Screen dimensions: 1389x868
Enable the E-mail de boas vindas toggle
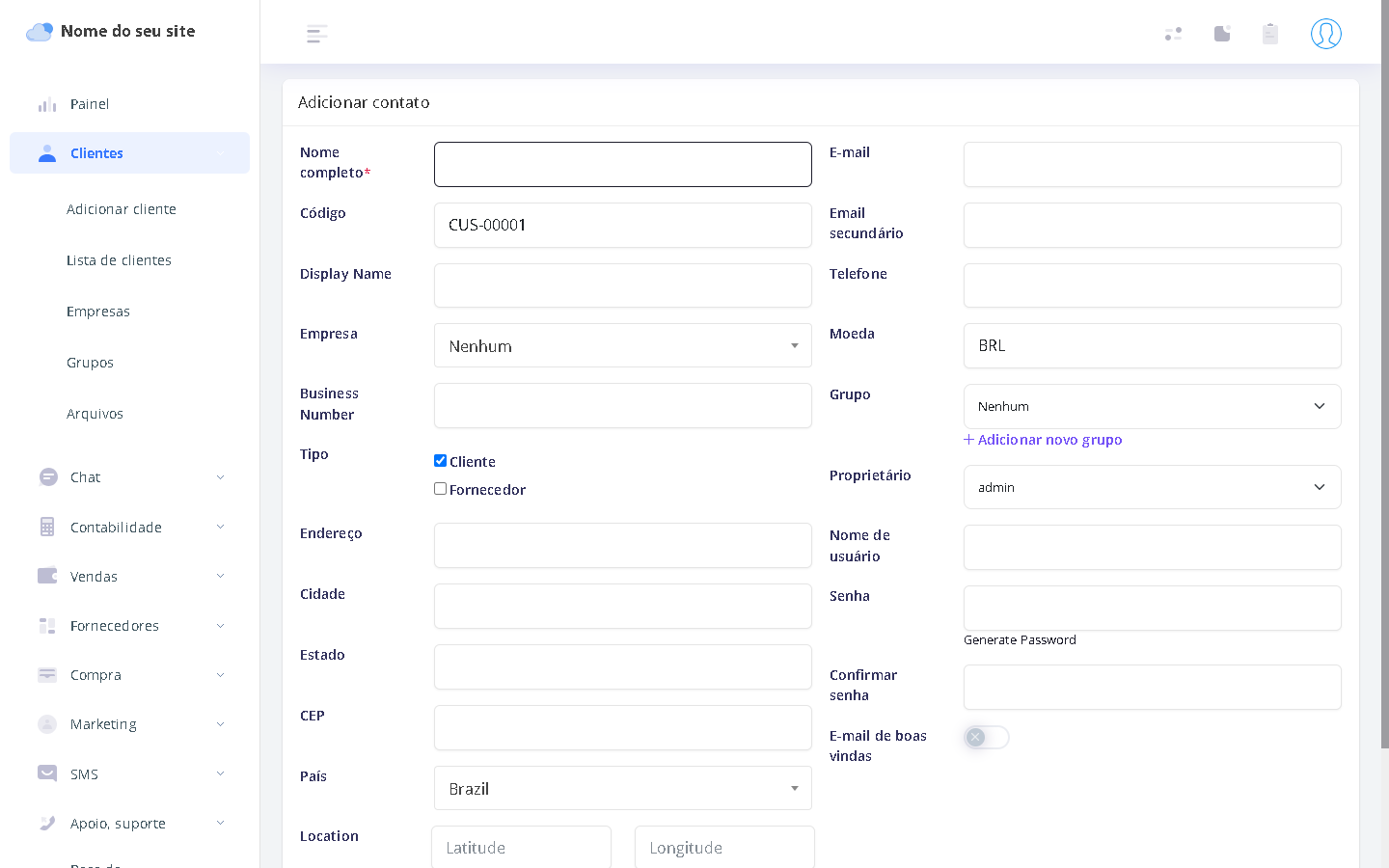pos(986,737)
